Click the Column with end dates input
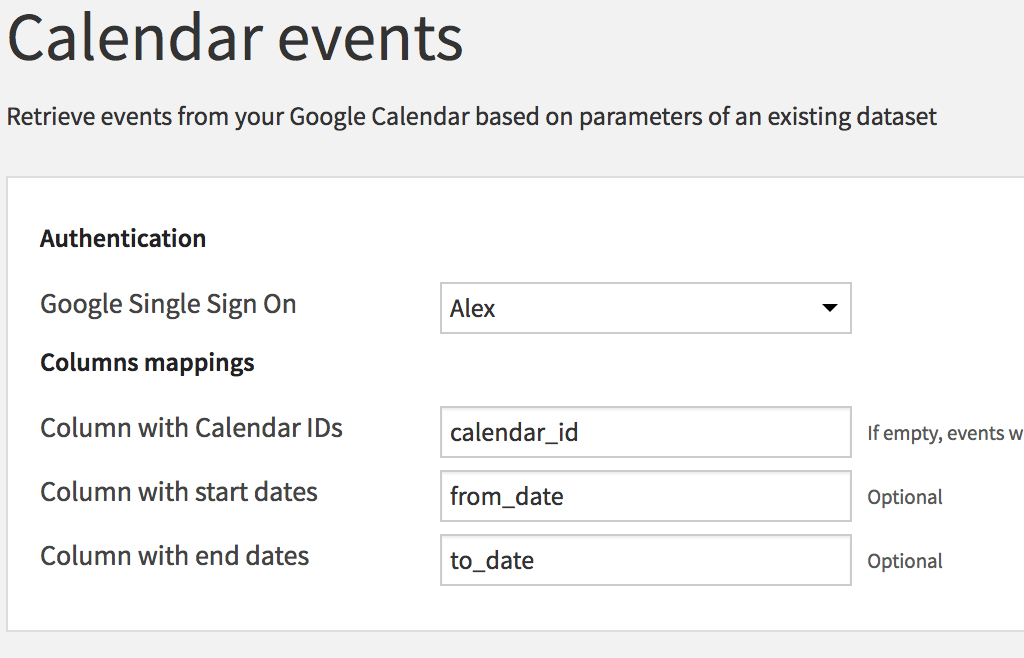Image resolution: width=1024 pixels, height=658 pixels. [645, 560]
